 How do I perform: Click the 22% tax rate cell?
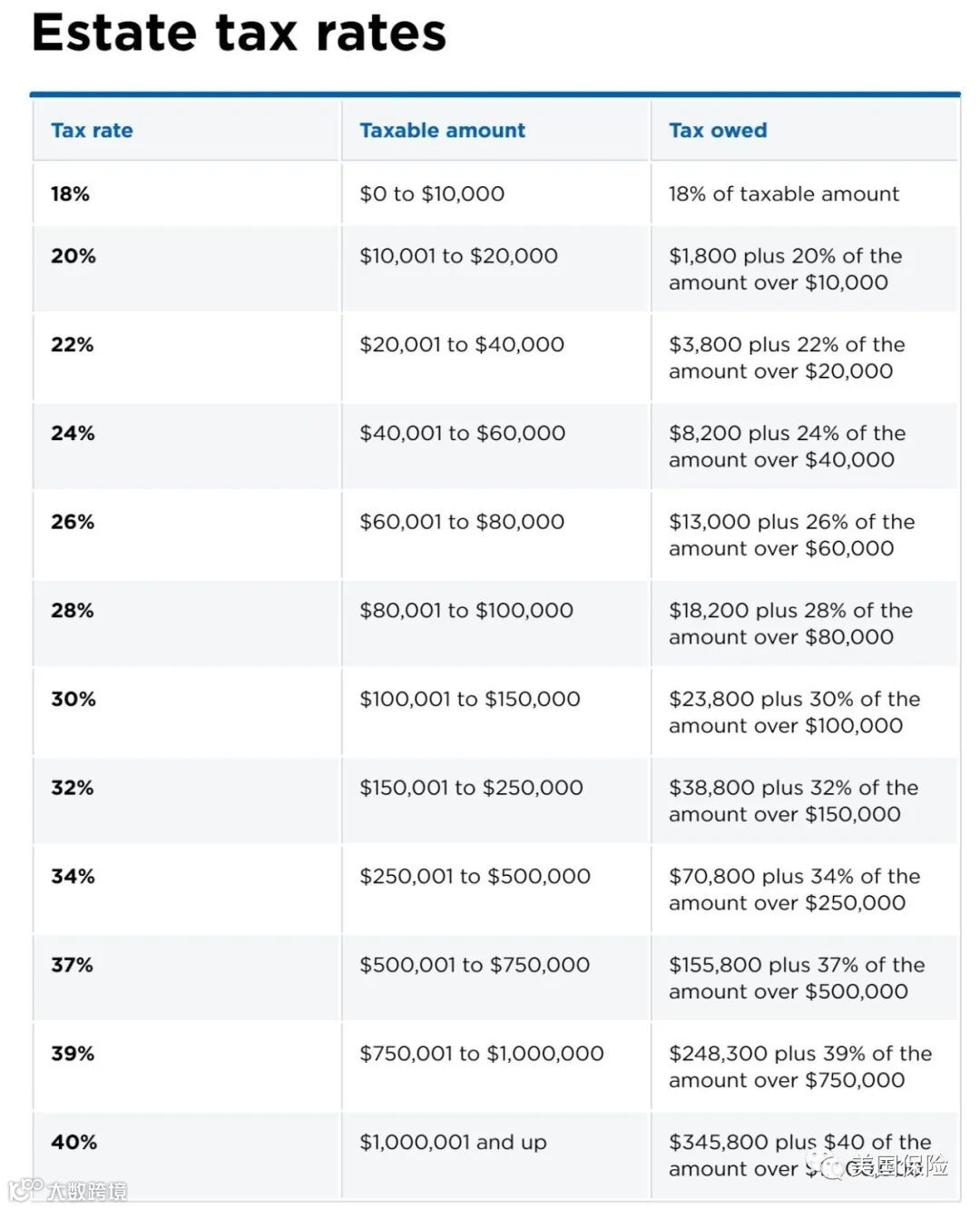(72, 345)
